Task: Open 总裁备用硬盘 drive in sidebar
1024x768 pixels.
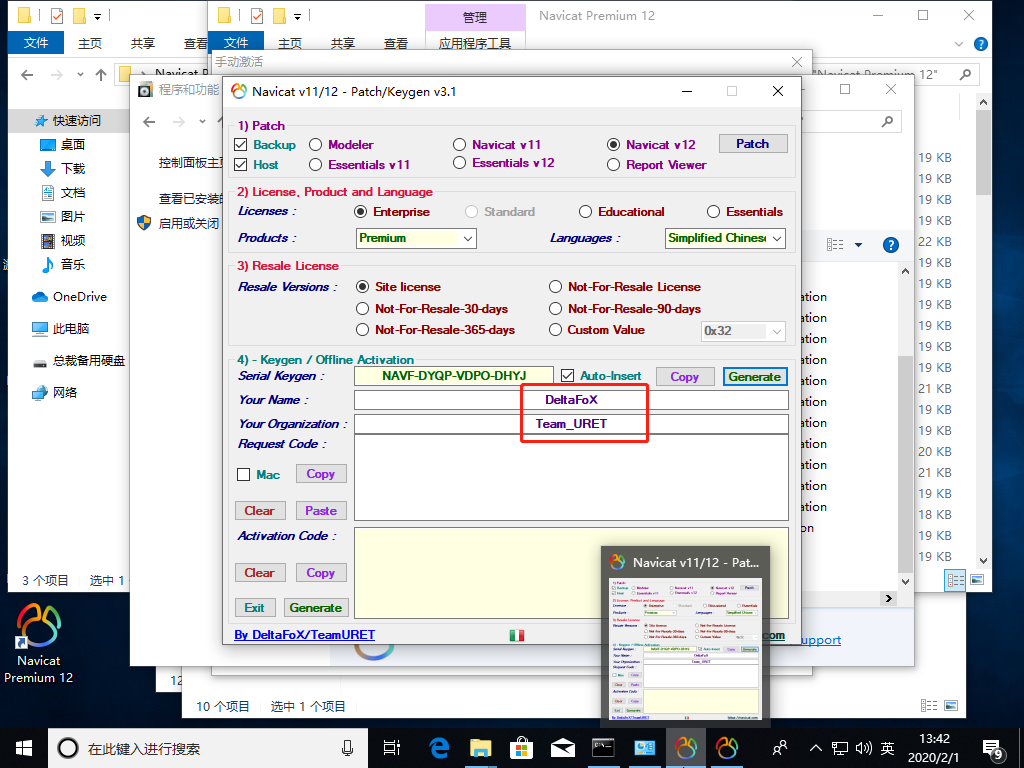Action: [79, 360]
